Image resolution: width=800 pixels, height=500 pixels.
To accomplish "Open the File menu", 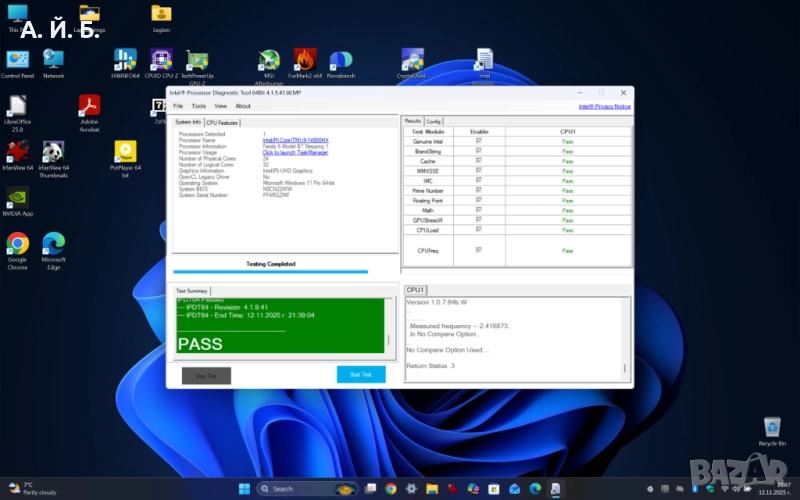I will point(178,106).
